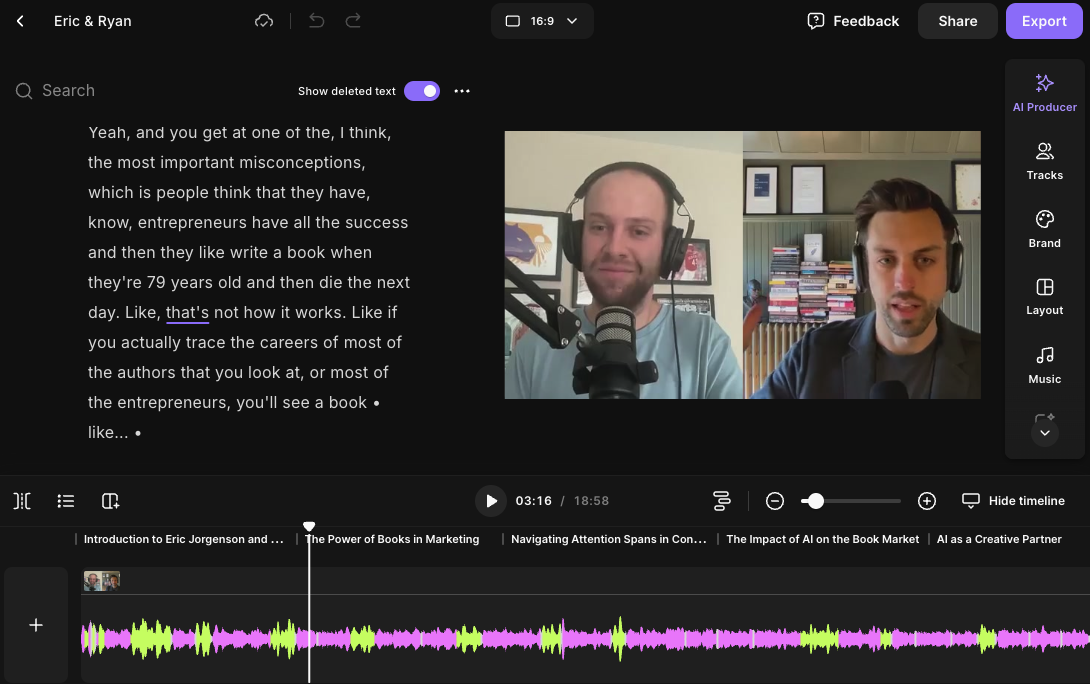The height and width of the screenshot is (684, 1090).
Task: Open the Layout panel
Action: pyautogui.click(x=1044, y=296)
